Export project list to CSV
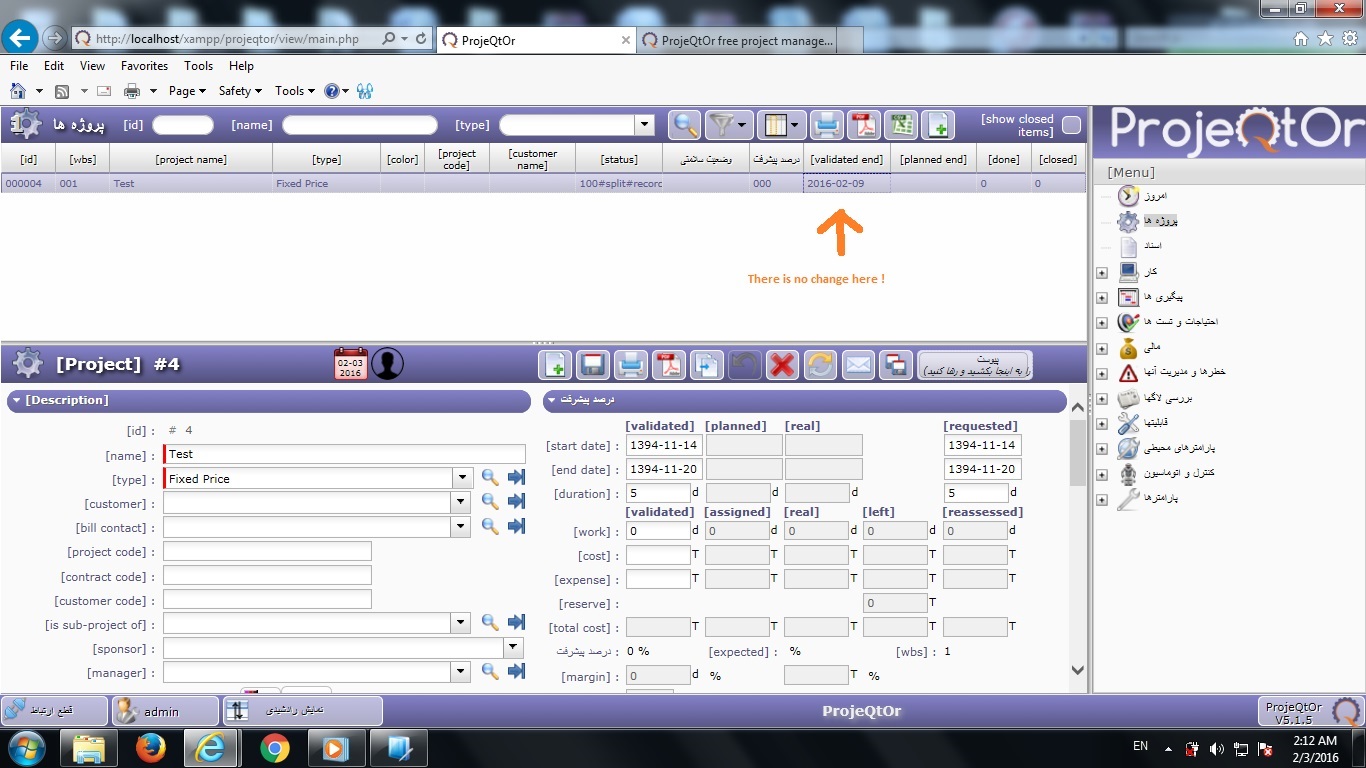 (x=901, y=125)
